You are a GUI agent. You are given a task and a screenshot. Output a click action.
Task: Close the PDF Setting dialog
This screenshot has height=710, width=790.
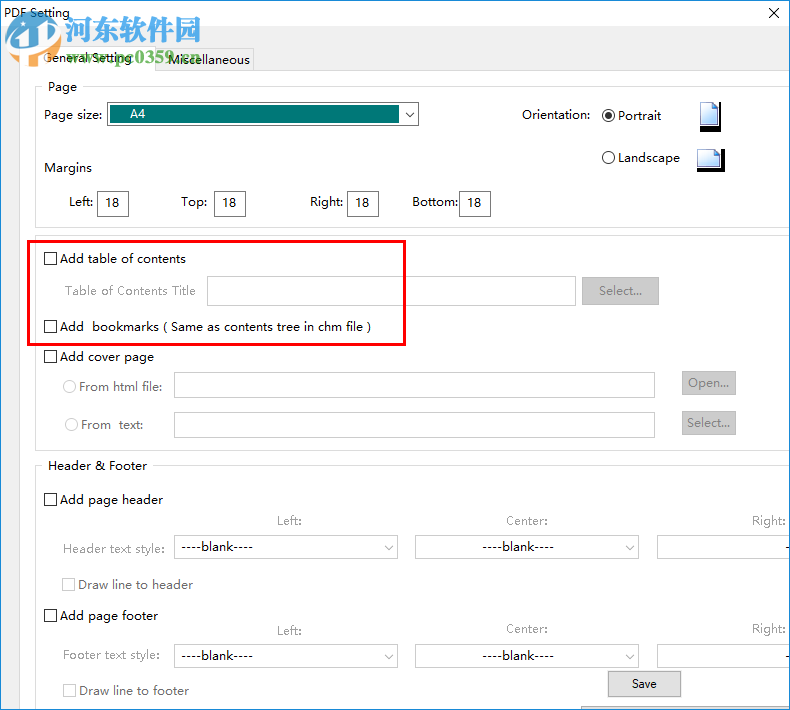[x=774, y=13]
